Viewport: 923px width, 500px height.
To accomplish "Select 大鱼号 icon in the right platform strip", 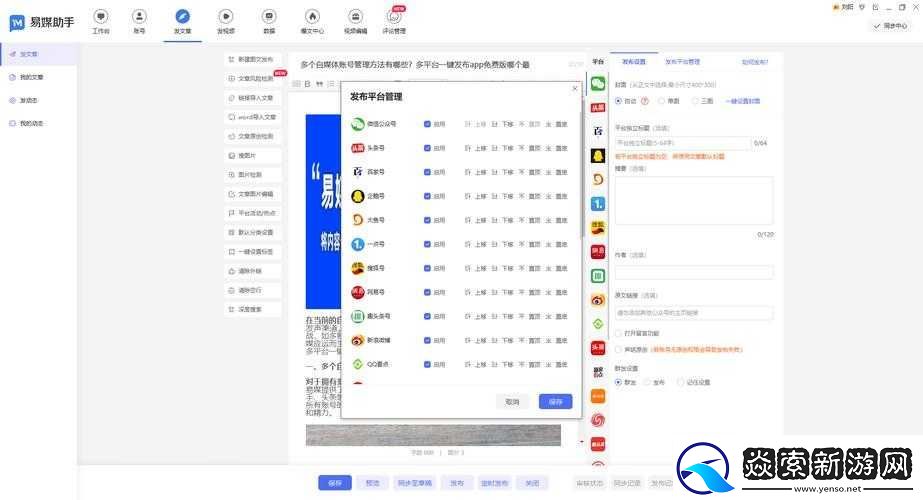I will pyautogui.click(x=598, y=180).
